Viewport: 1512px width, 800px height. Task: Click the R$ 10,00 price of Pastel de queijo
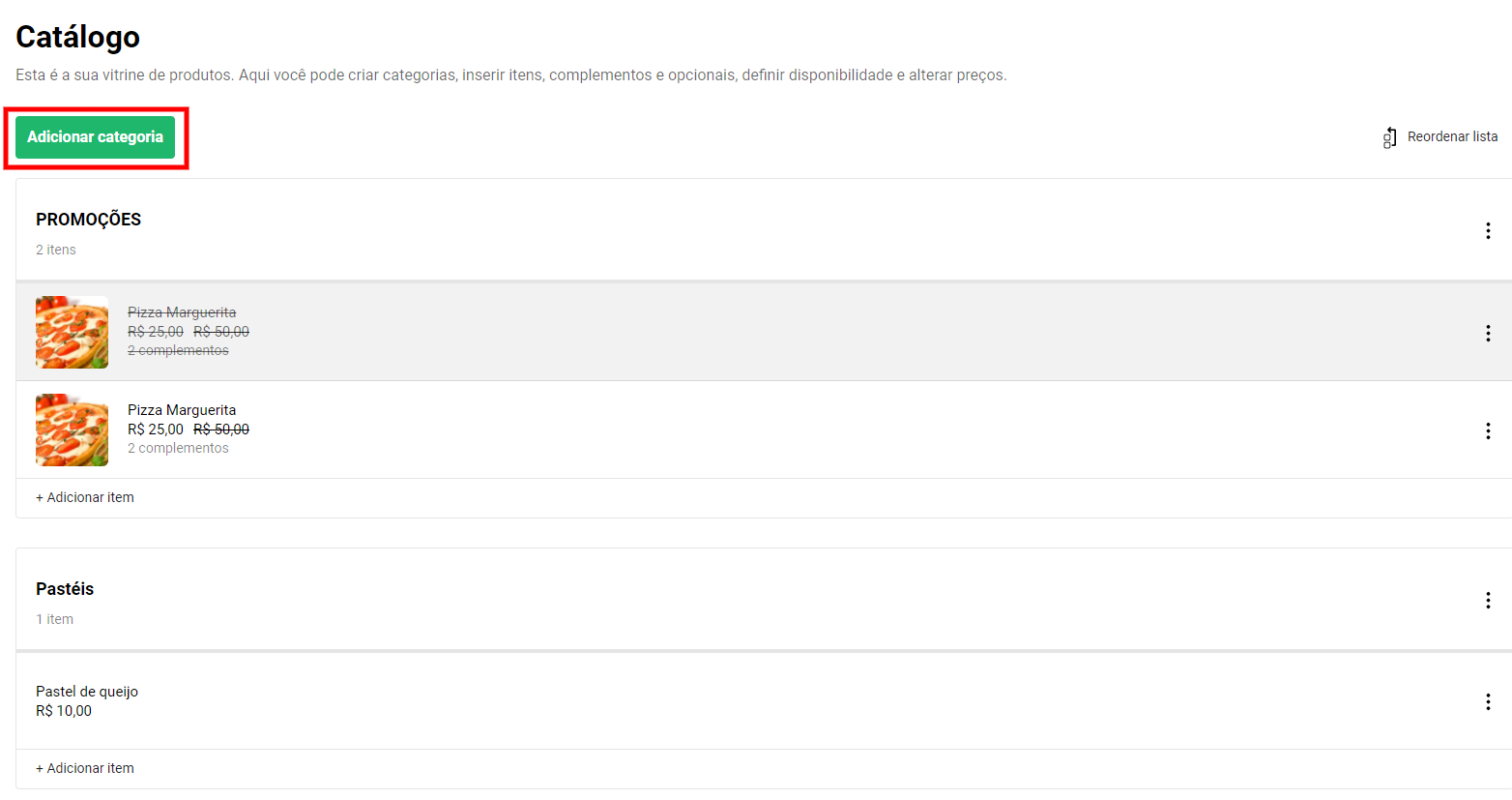click(x=64, y=711)
